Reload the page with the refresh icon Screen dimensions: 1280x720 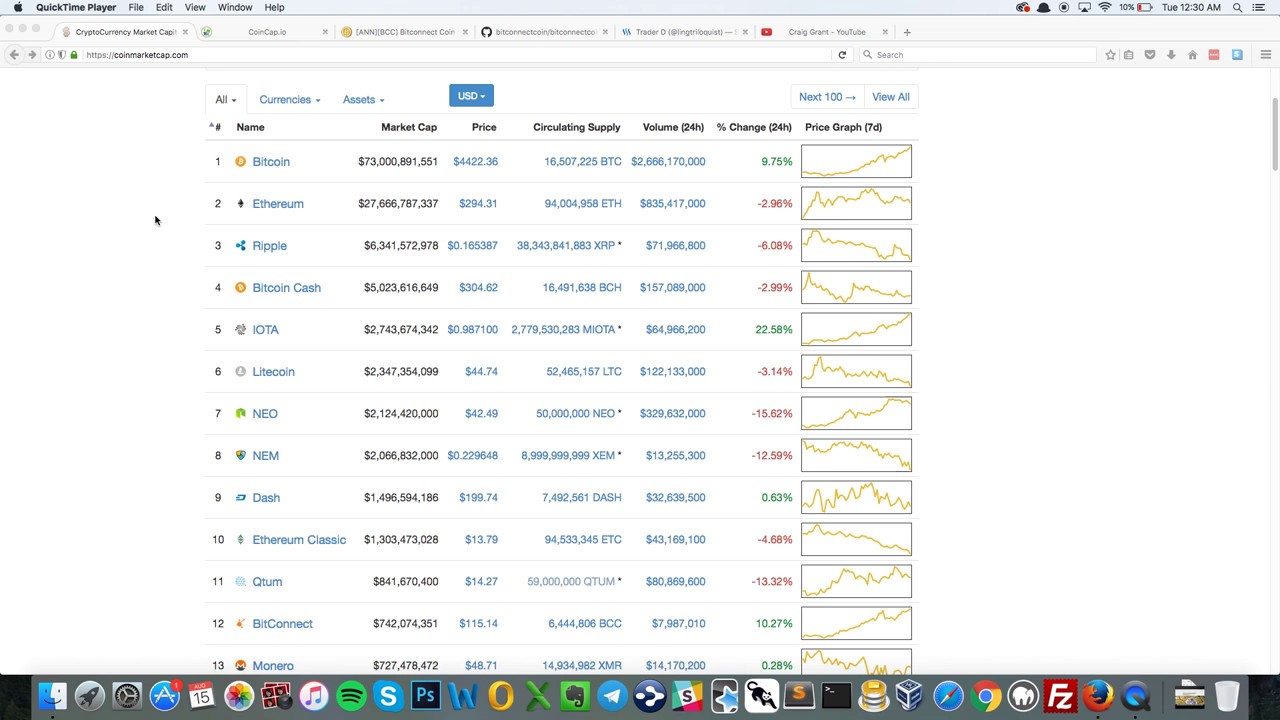(842, 55)
